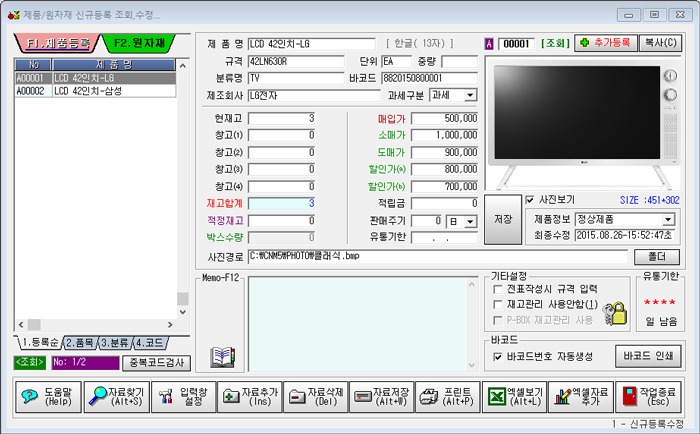This screenshot has width=700, height=434.
Task: Click the 저장 save button
Action: (x=503, y=219)
